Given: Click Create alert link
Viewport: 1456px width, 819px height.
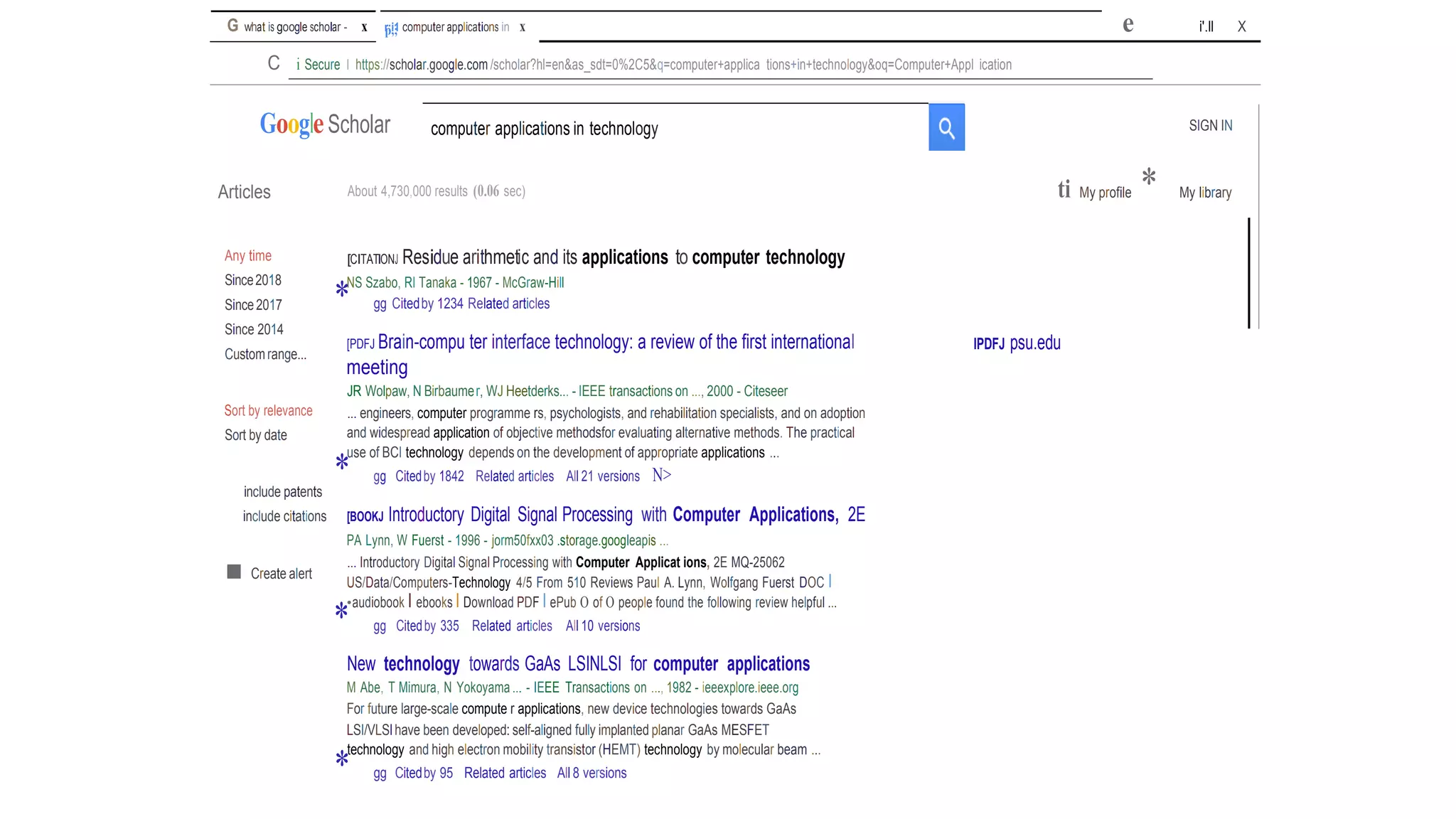Looking at the screenshot, I should (281, 574).
